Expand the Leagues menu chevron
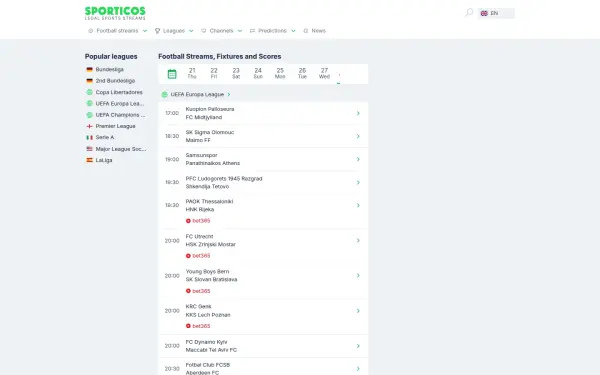 pyautogui.click(x=191, y=31)
